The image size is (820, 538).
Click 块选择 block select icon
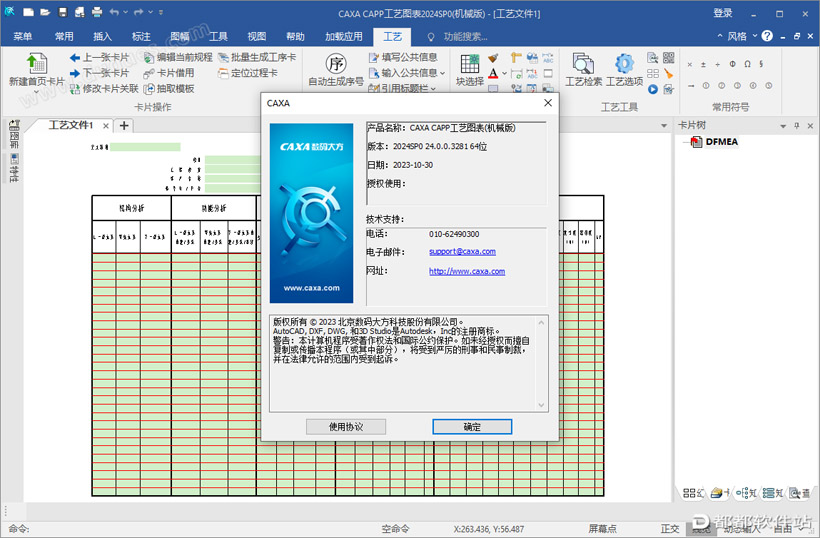point(470,64)
